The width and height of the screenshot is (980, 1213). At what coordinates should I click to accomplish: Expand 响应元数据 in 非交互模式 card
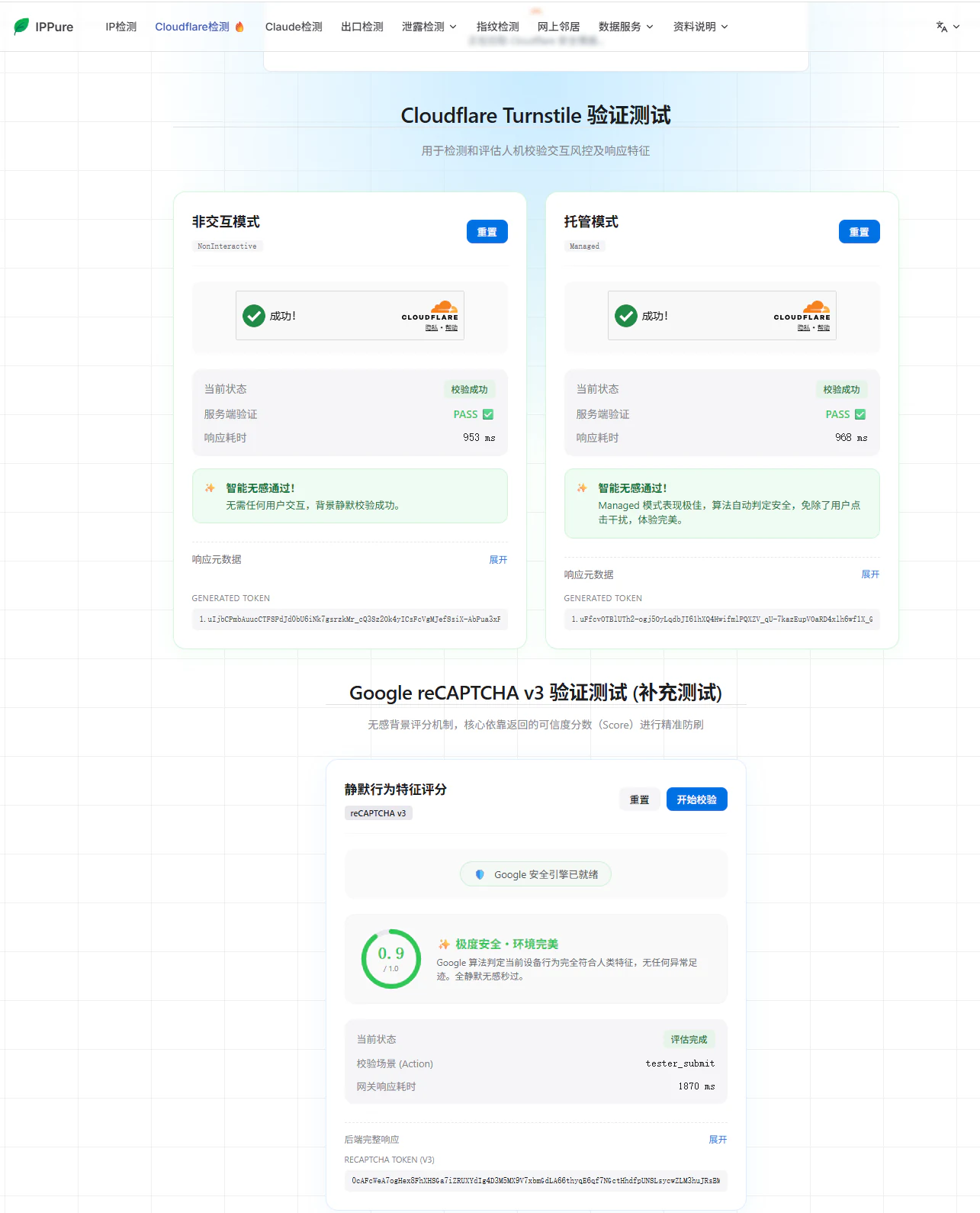pyautogui.click(x=498, y=560)
